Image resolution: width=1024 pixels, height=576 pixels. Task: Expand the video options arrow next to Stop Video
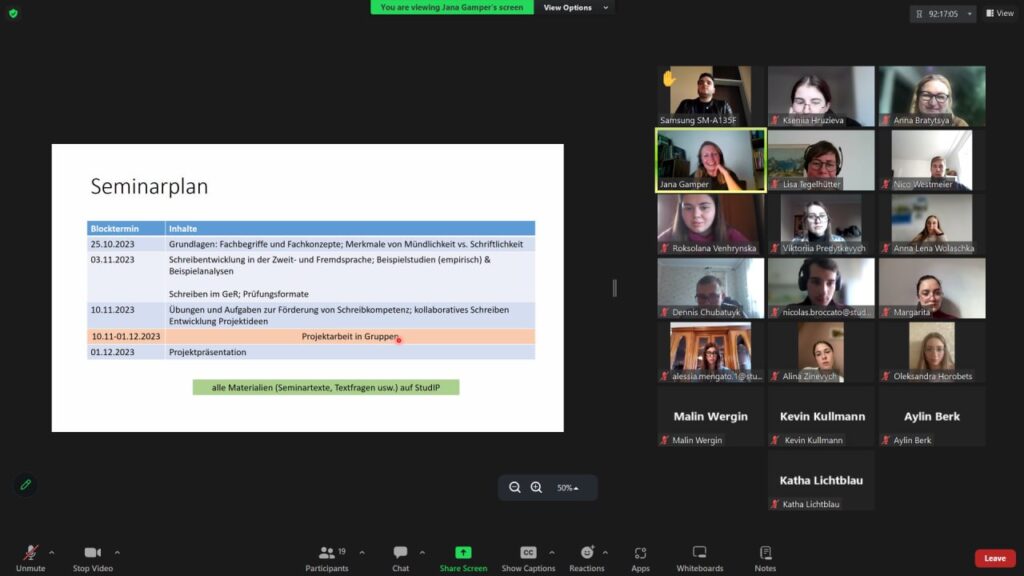coord(117,552)
